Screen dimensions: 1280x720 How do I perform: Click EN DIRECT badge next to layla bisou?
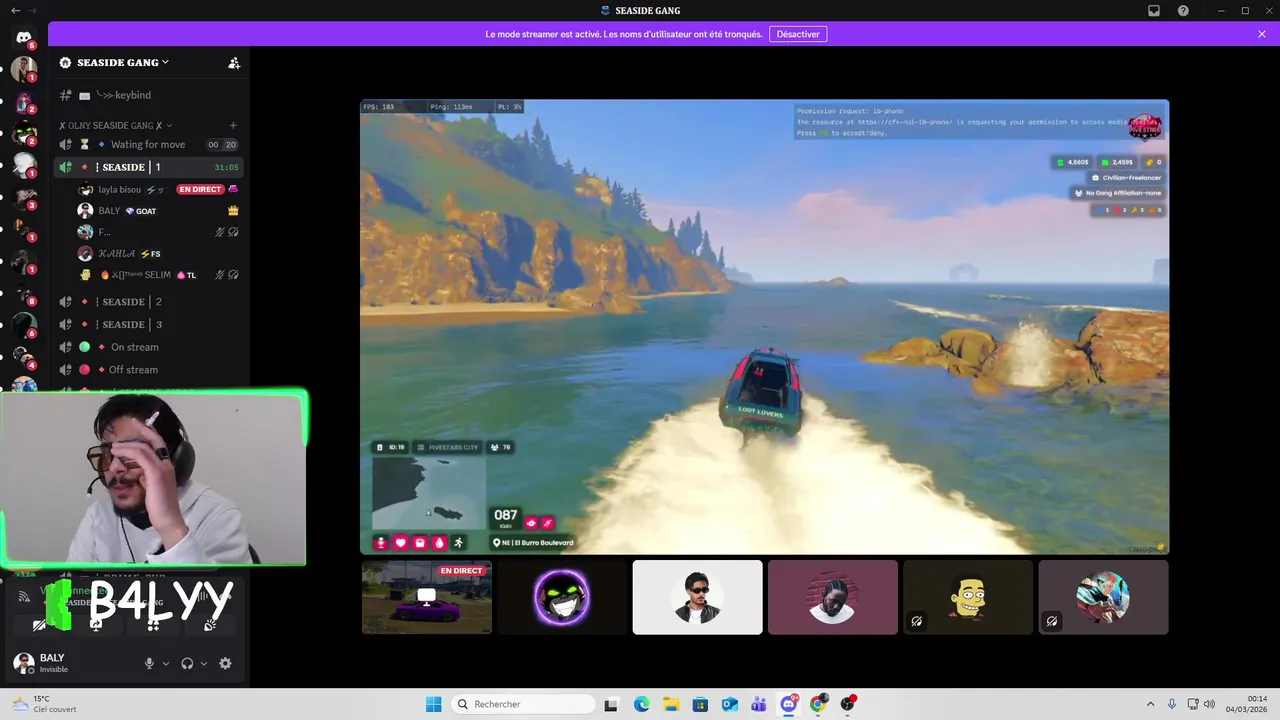click(x=200, y=189)
